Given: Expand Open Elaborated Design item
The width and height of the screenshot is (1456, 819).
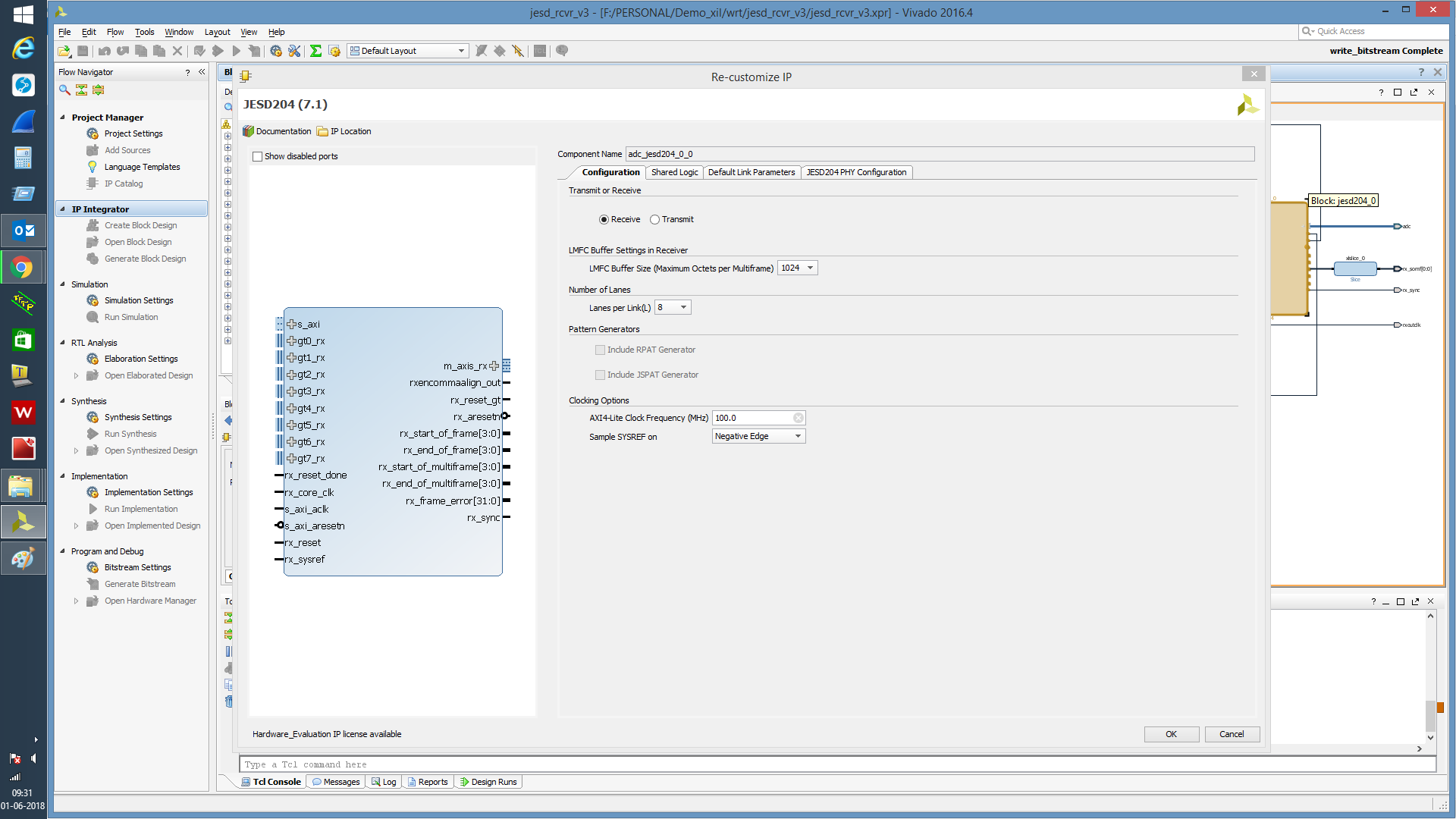Looking at the screenshot, I should (x=76, y=375).
